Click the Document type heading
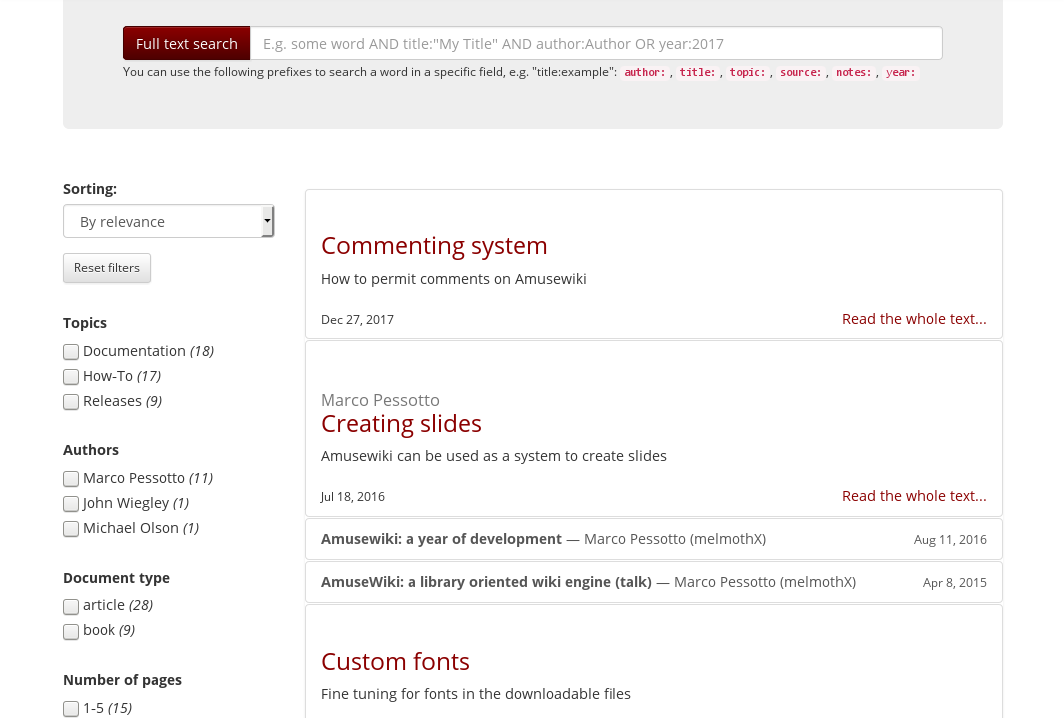1064x718 pixels. coord(116,578)
